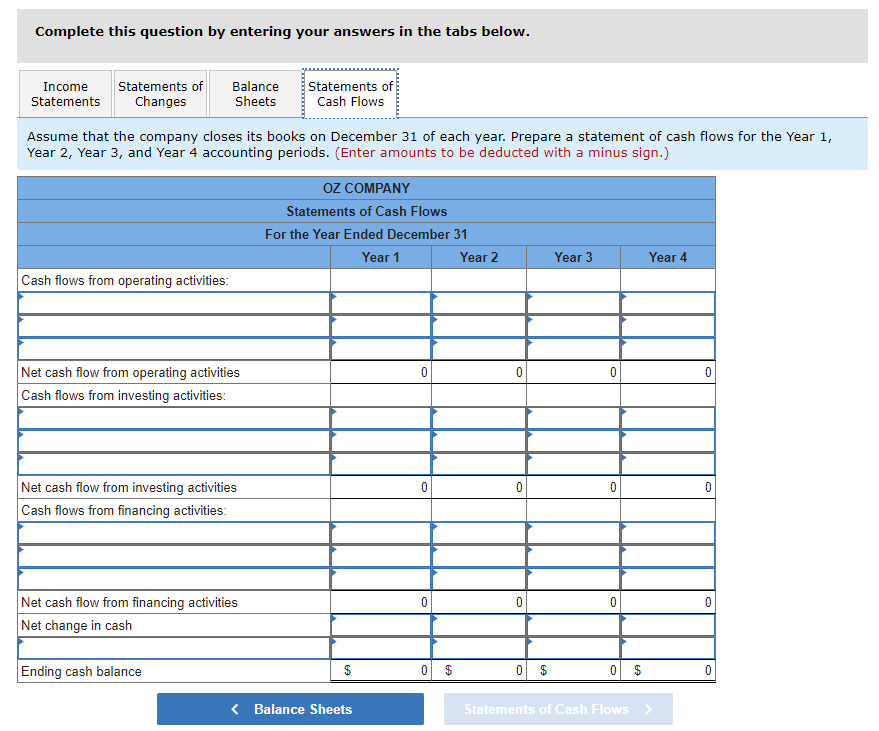Open label dropdown below Net change in cash
This screenshot has height=731, width=879.
174,648
